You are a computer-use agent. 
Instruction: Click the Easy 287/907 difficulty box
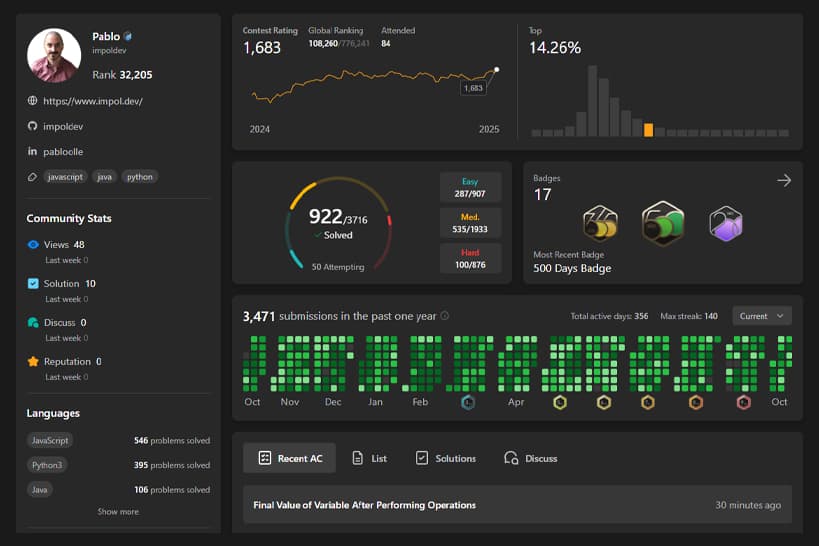(x=471, y=187)
